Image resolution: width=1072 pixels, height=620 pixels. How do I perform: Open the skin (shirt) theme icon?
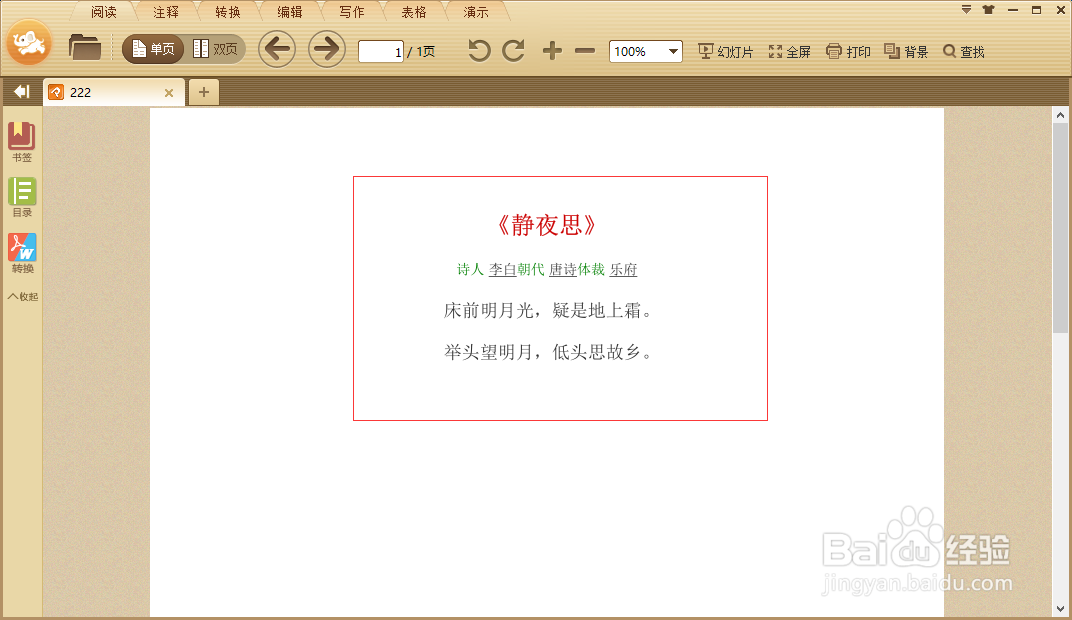coord(989,10)
